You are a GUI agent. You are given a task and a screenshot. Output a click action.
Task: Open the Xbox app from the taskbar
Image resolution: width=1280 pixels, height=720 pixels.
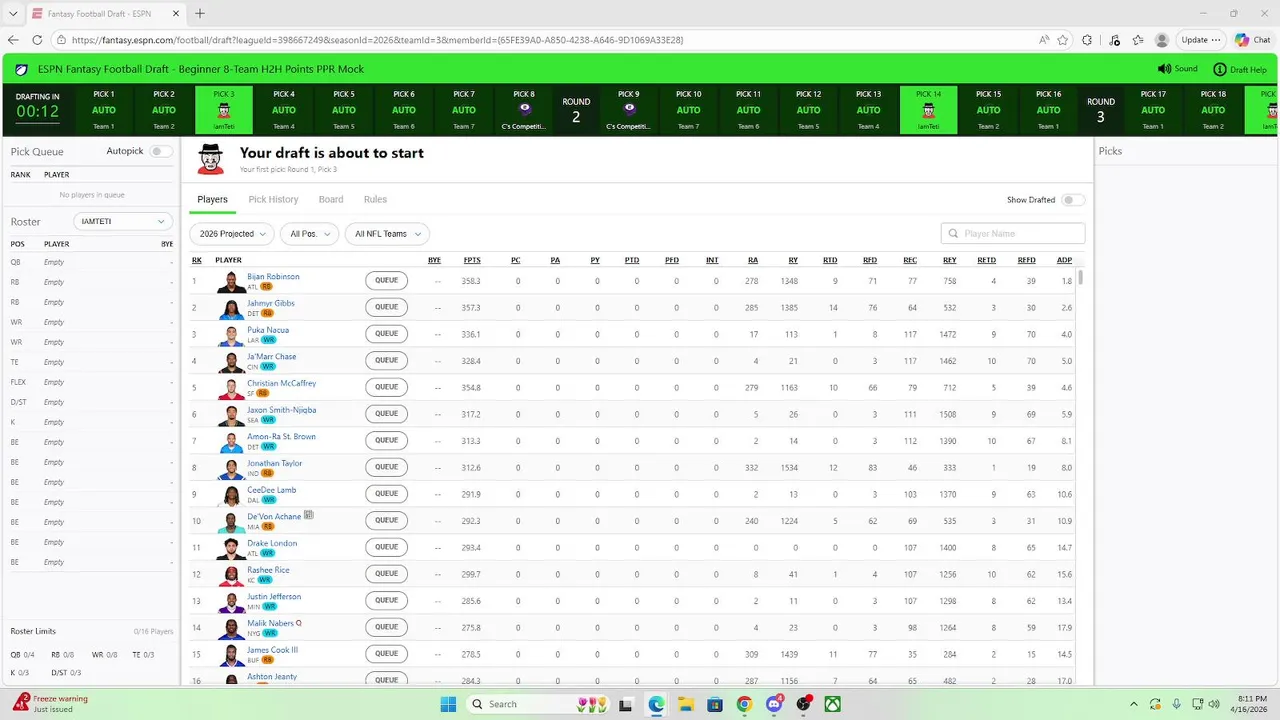pos(832,703)
